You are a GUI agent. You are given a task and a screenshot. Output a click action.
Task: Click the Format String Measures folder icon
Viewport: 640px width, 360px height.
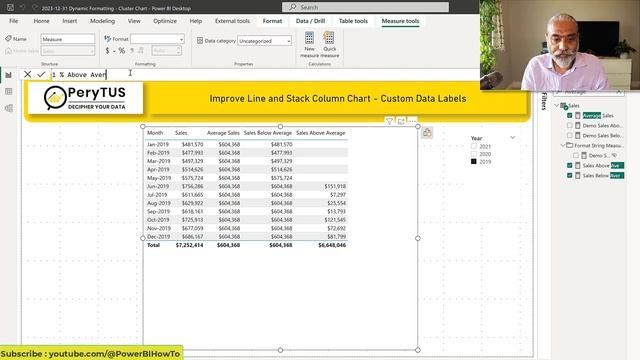[569, 145]
